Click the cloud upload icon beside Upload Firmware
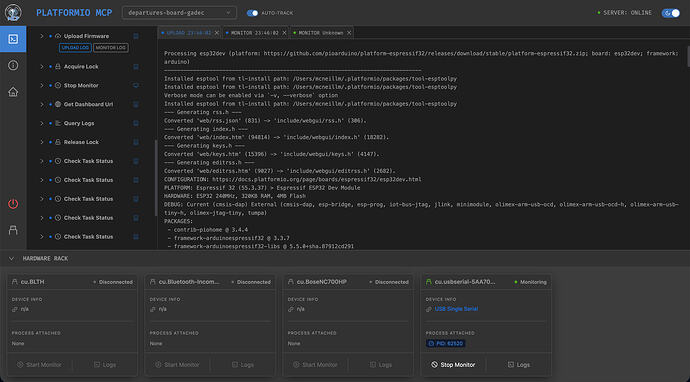Viewport: 690px width, 382px height. click(58, 36)
